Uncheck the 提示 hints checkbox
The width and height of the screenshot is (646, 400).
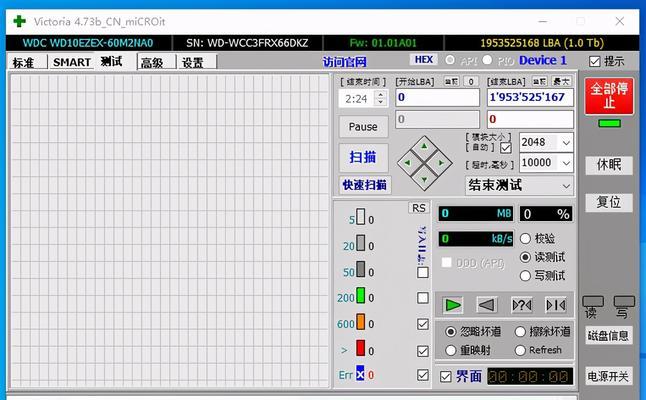[x=595, y=61]
